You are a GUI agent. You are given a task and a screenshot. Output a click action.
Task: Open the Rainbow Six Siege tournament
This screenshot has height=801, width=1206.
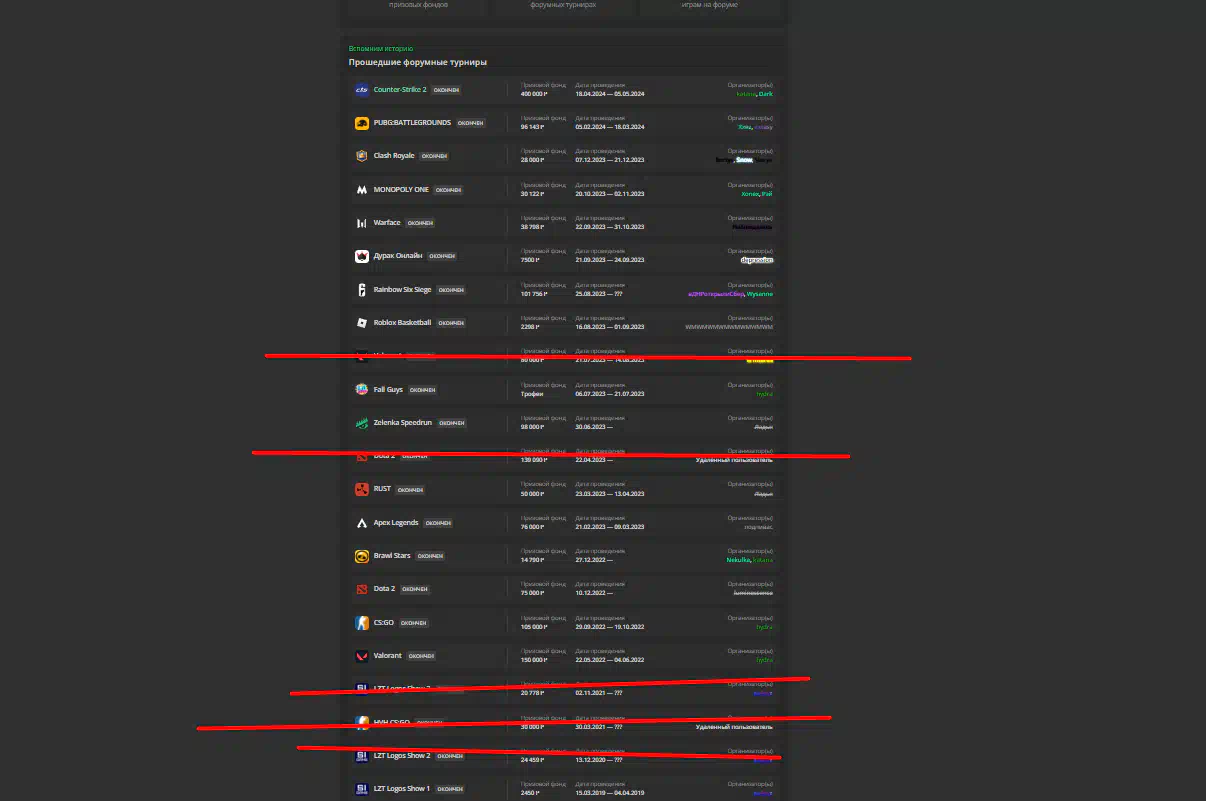click(x=403, y=290)
